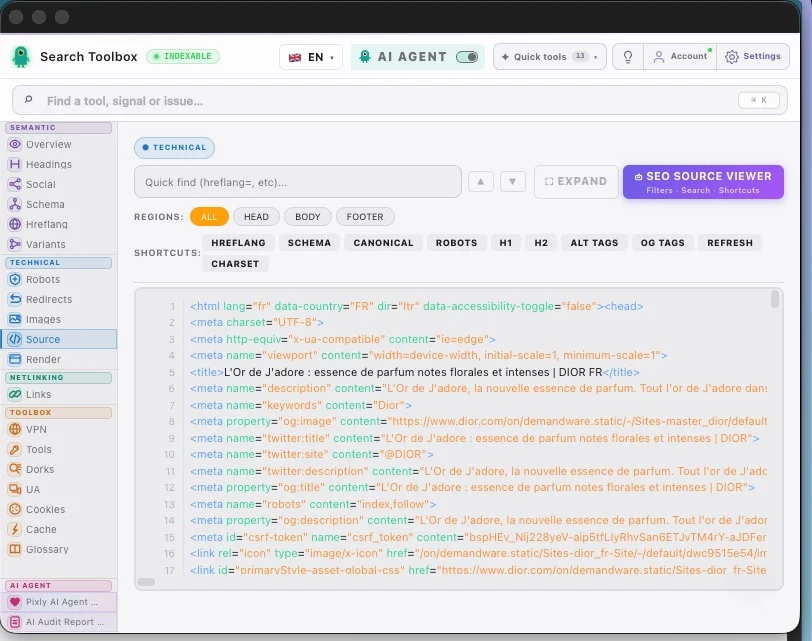The image size is (812, 641).
Task: Click the INDEXABLE status badge
Action: [x=183, y=56]
